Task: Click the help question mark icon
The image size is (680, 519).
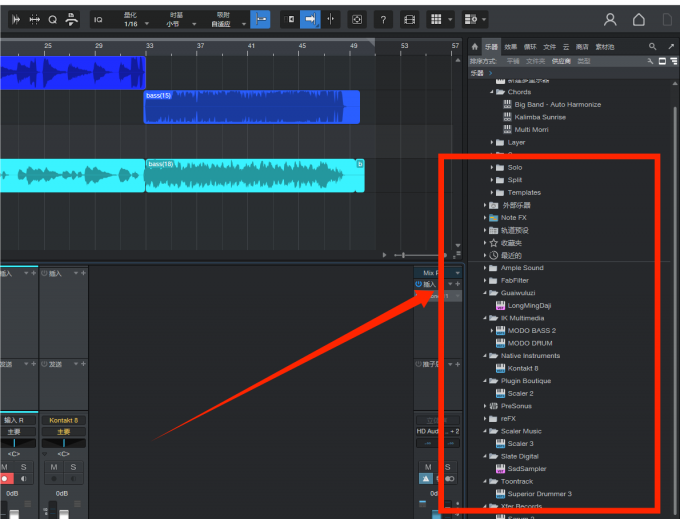Action: 384,19
